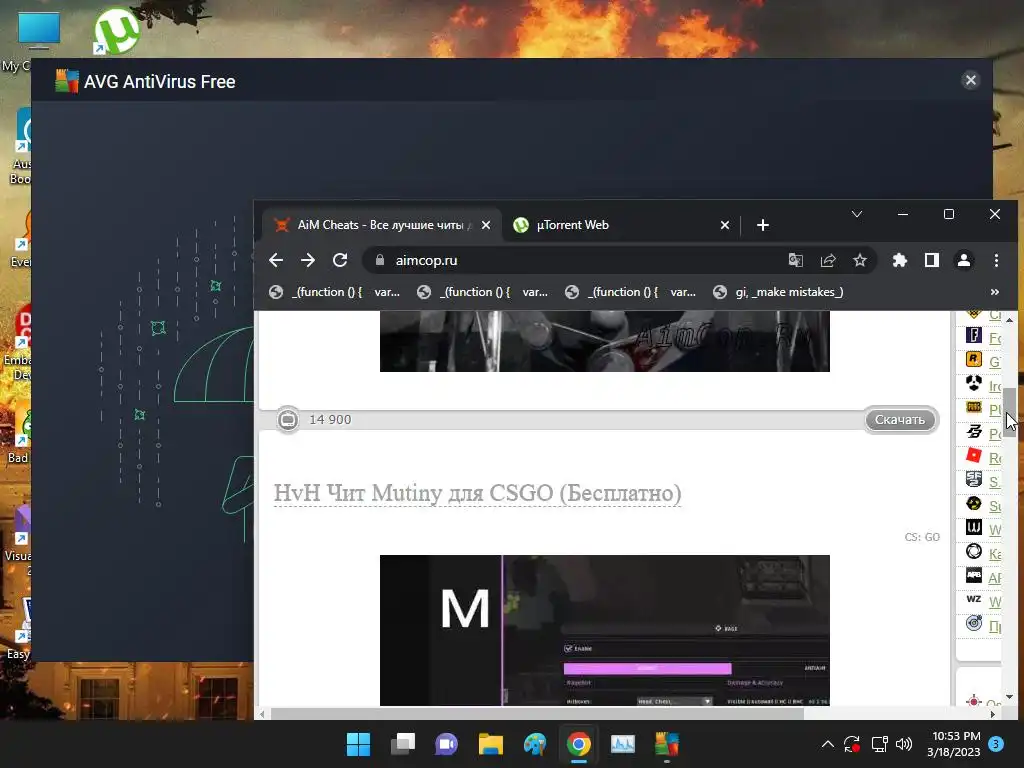Select the WZ Warzone icon in sidebar
This screenshot has width=1024, height=768.
(x=974, y=599)
